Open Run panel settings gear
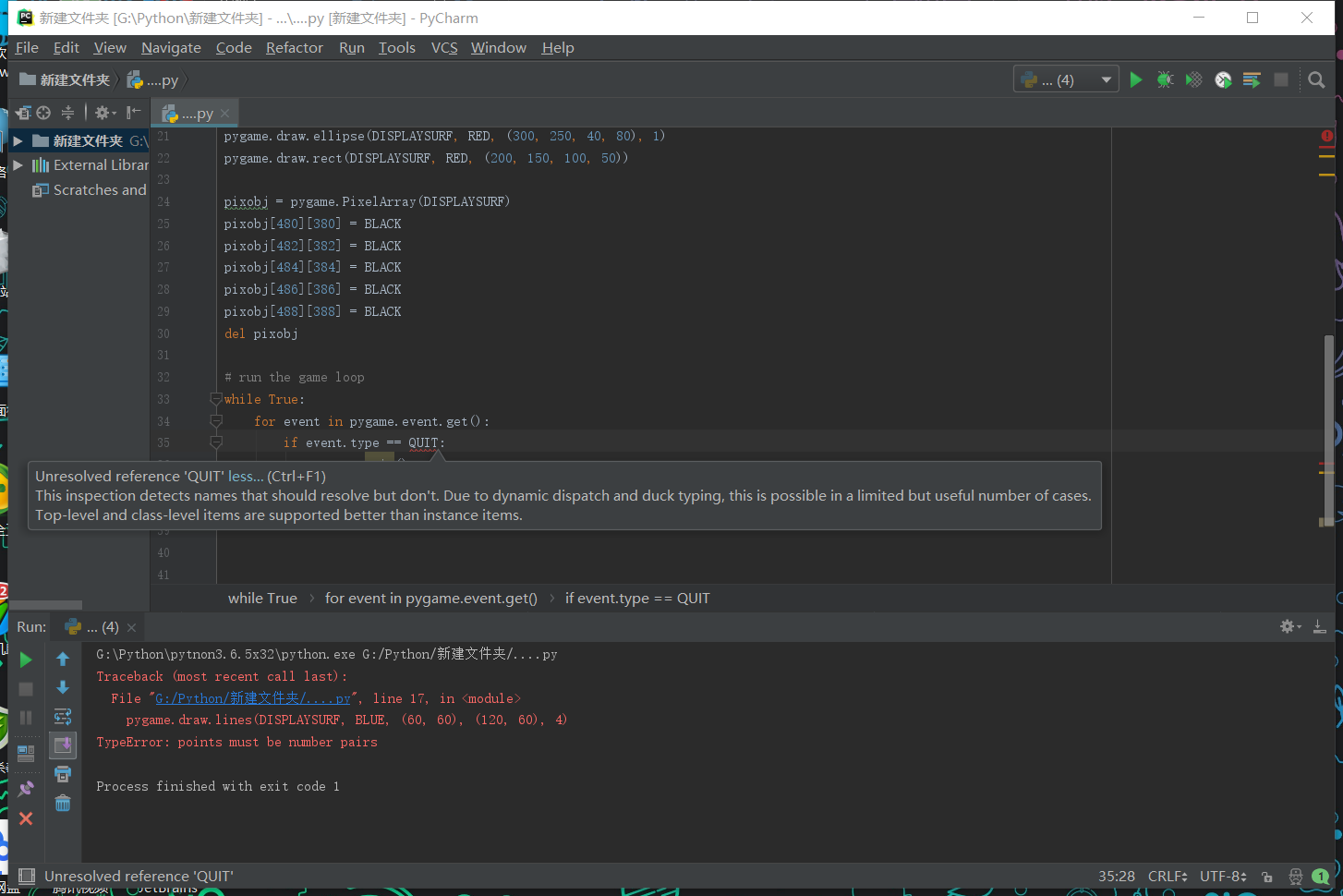 (1289, 626)
